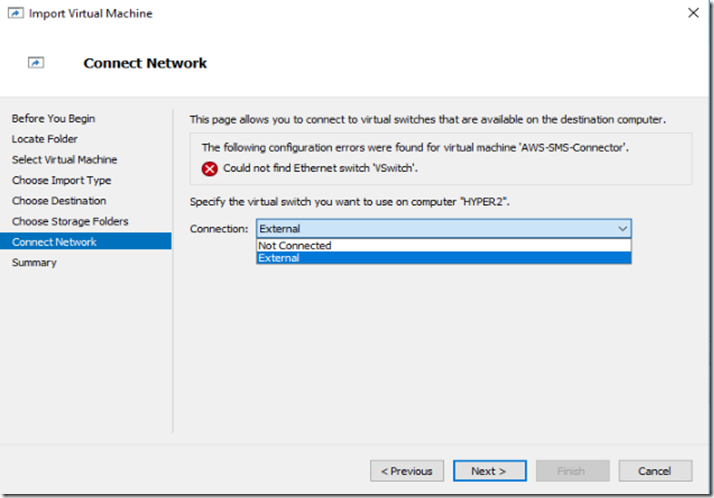
Task: Go to the Before You Begin step
Action: [x=53, y=118]
